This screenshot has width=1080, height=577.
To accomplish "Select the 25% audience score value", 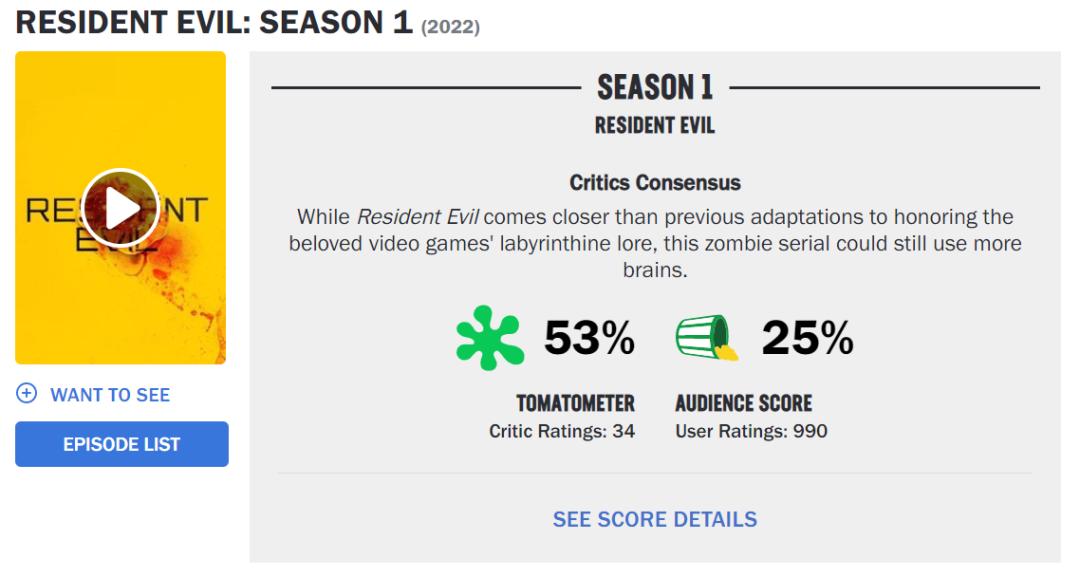I will (x=807, y=339).
